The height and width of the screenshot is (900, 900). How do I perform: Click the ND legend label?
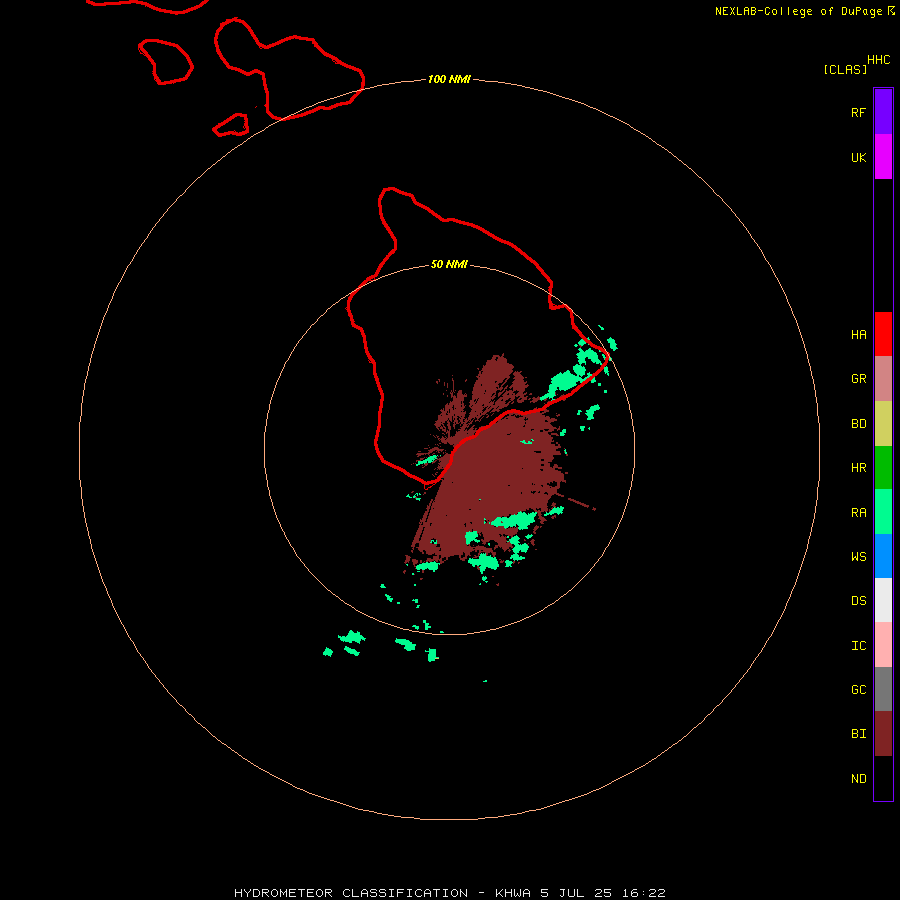point(858,779)
